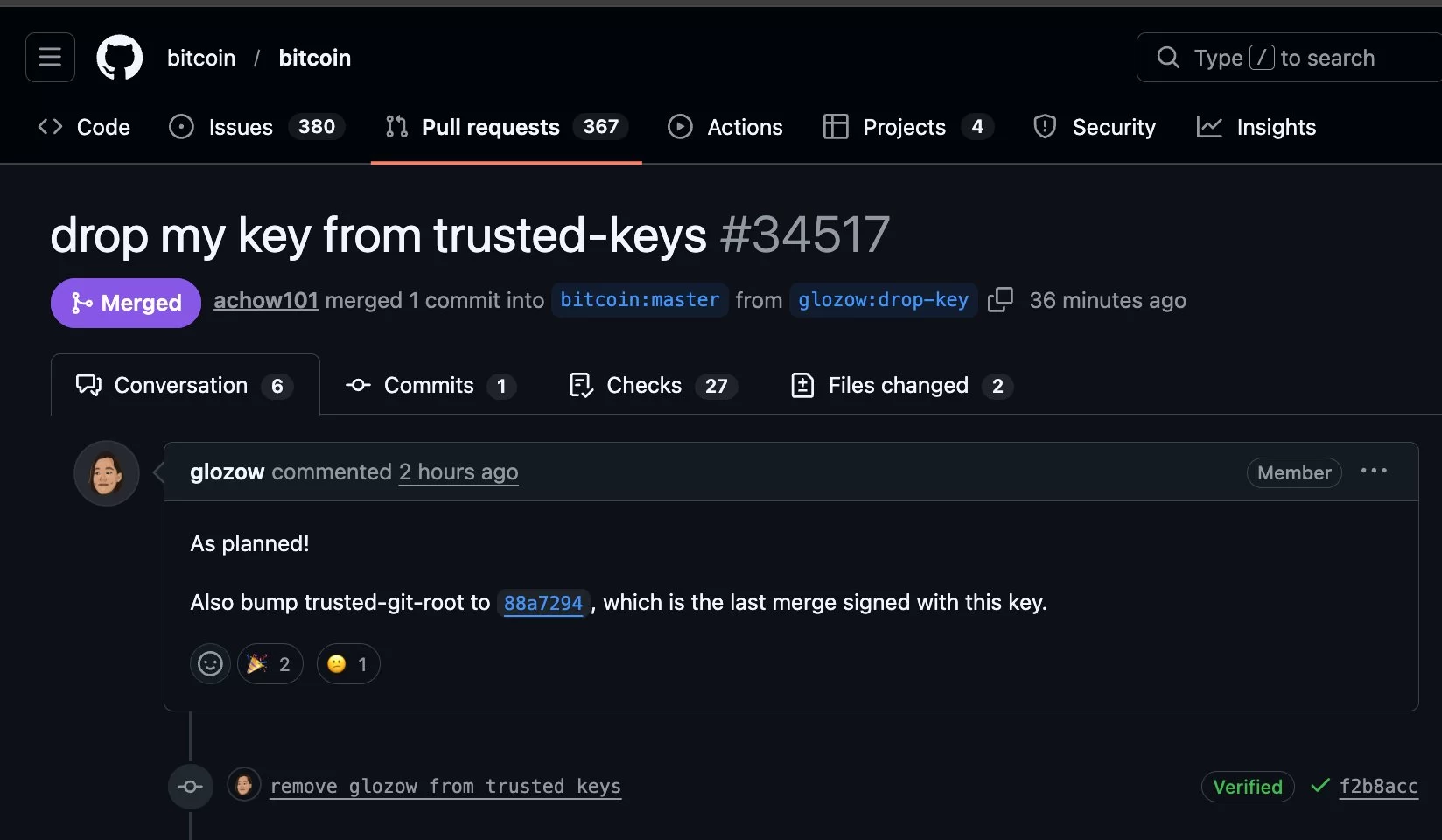Screen dimensions: 1442x840
Task: Copy the head branch name icon
Action: pyautogui.click(x=1000, y=300)
